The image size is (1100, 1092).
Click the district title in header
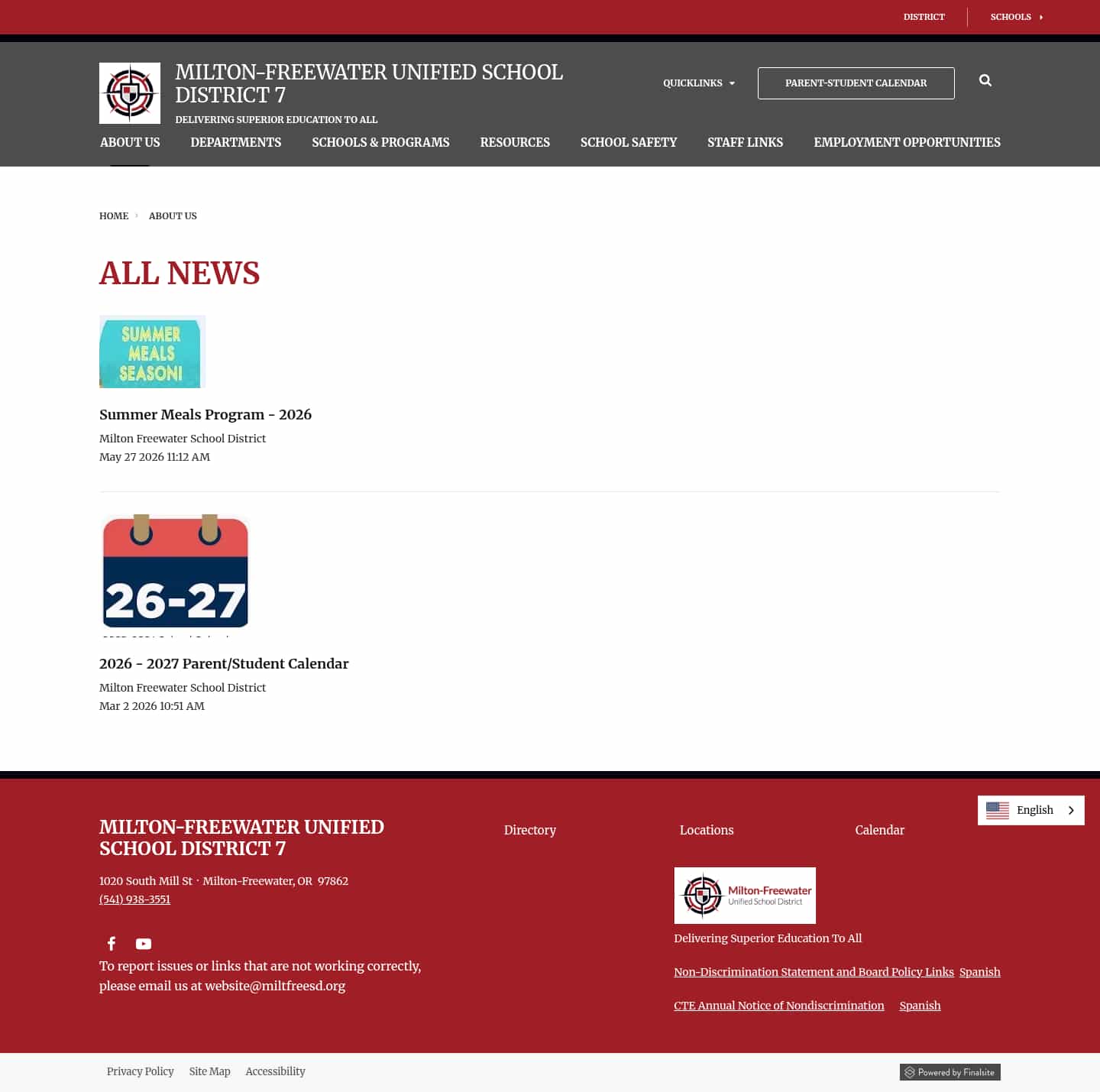tap(369, 83)
